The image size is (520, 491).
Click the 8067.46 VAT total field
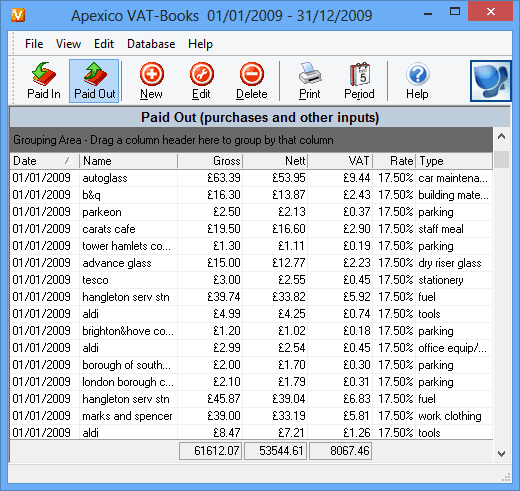tap(340, 451)
